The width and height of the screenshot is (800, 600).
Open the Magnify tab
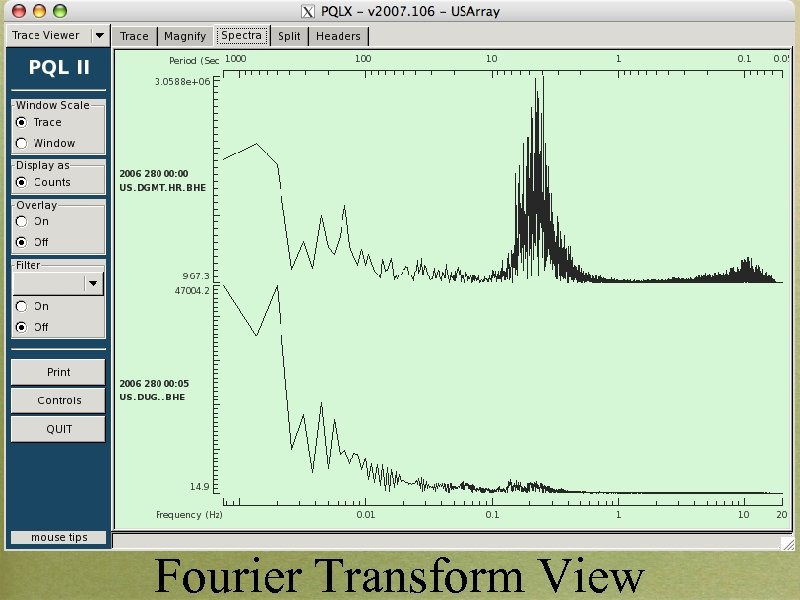185,35
